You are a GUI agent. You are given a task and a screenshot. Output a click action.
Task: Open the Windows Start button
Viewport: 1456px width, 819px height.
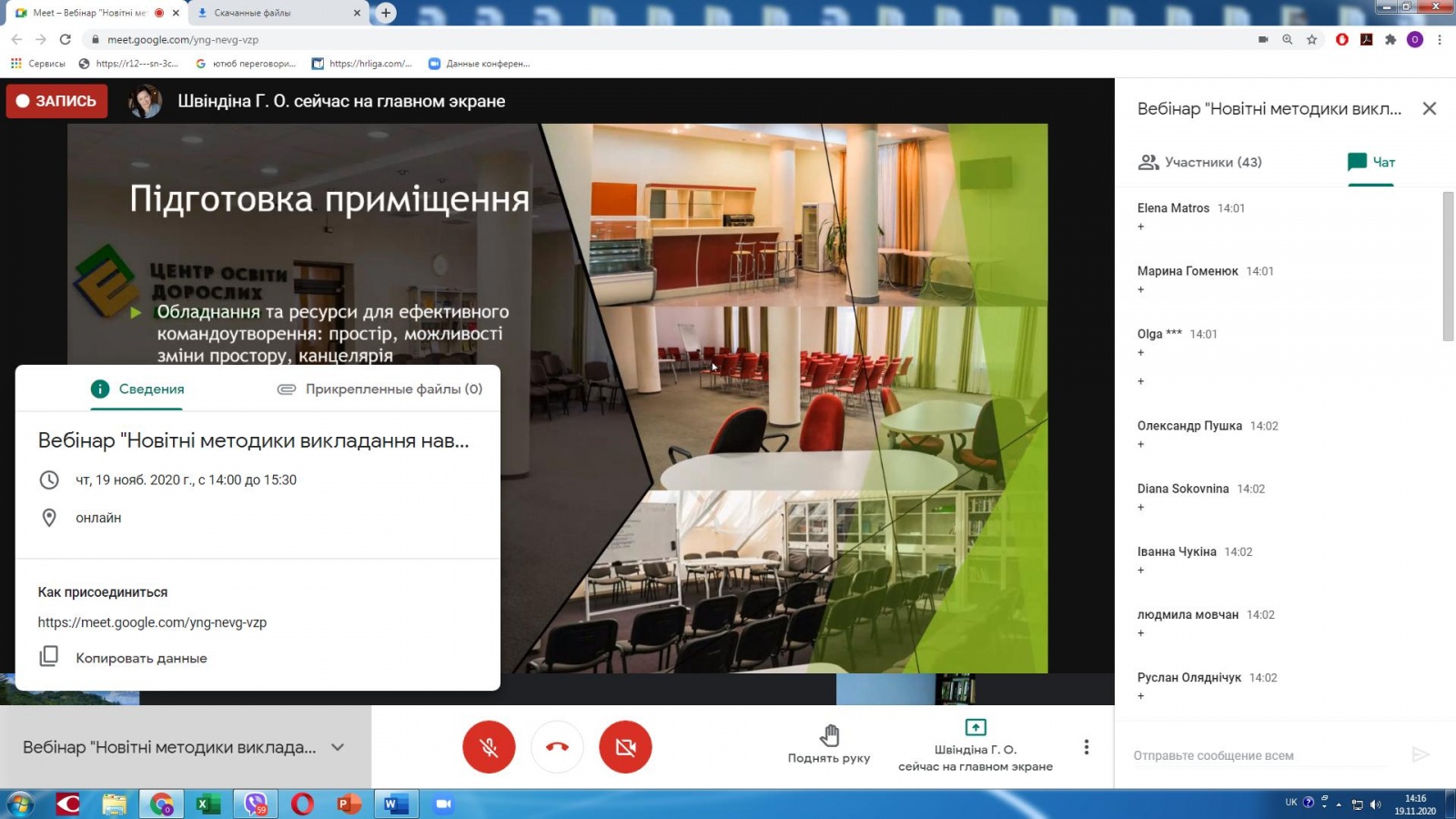pos(20,804)
